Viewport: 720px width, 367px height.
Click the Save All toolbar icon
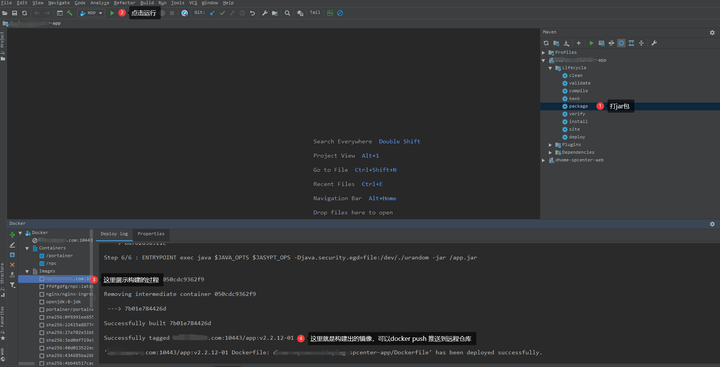point(14,13)
